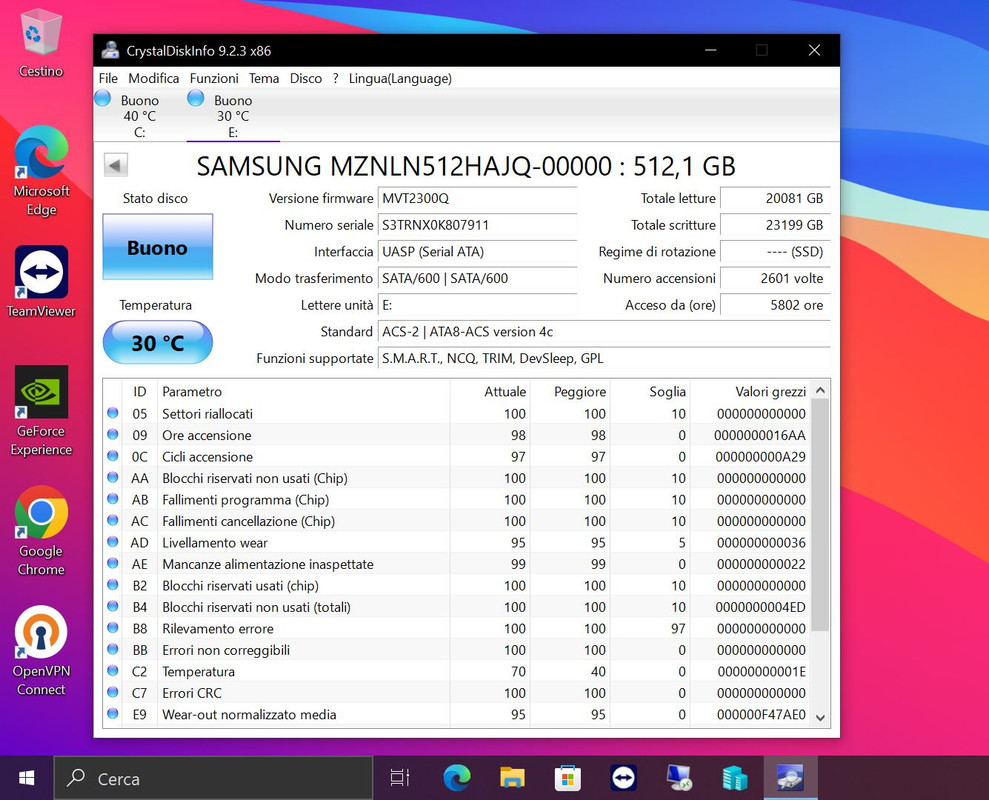Viewport: 989px width, 800px height.
Task: Click the scroll up arrow of the SMART list
Action: (820, 391)
